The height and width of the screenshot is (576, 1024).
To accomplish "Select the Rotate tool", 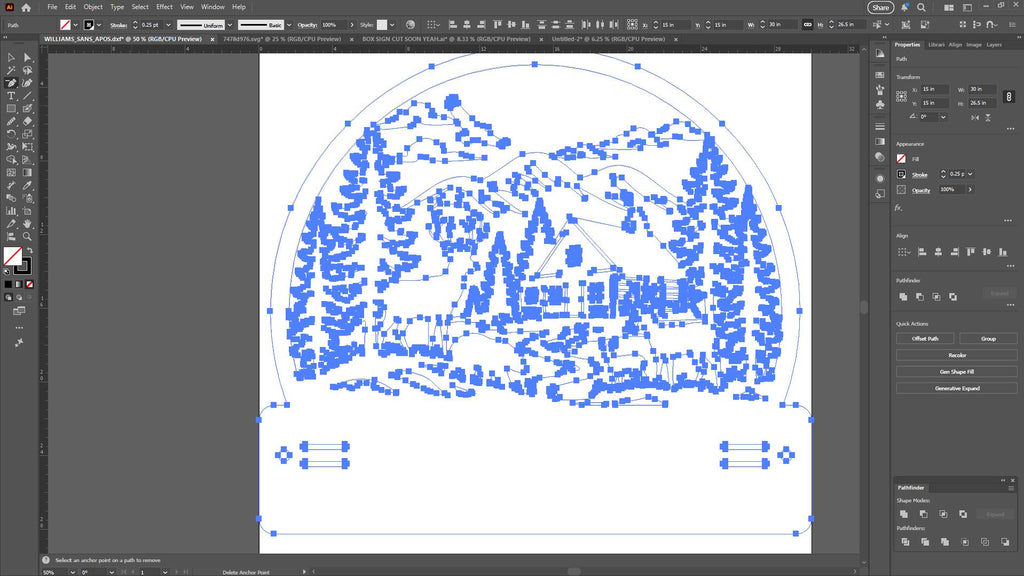I will [x=11, y=134].
